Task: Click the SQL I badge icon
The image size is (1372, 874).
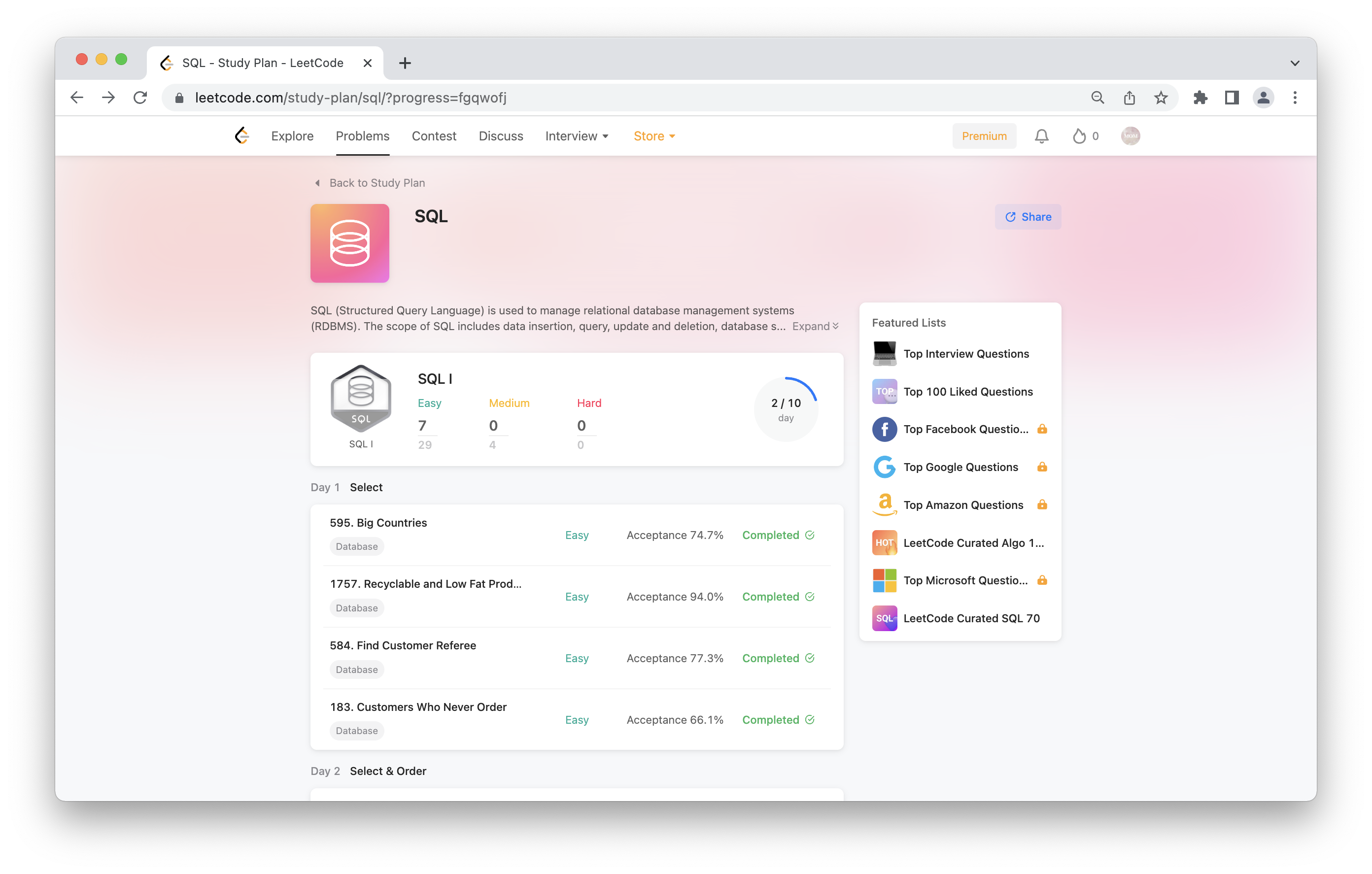Action: [361, 399]
